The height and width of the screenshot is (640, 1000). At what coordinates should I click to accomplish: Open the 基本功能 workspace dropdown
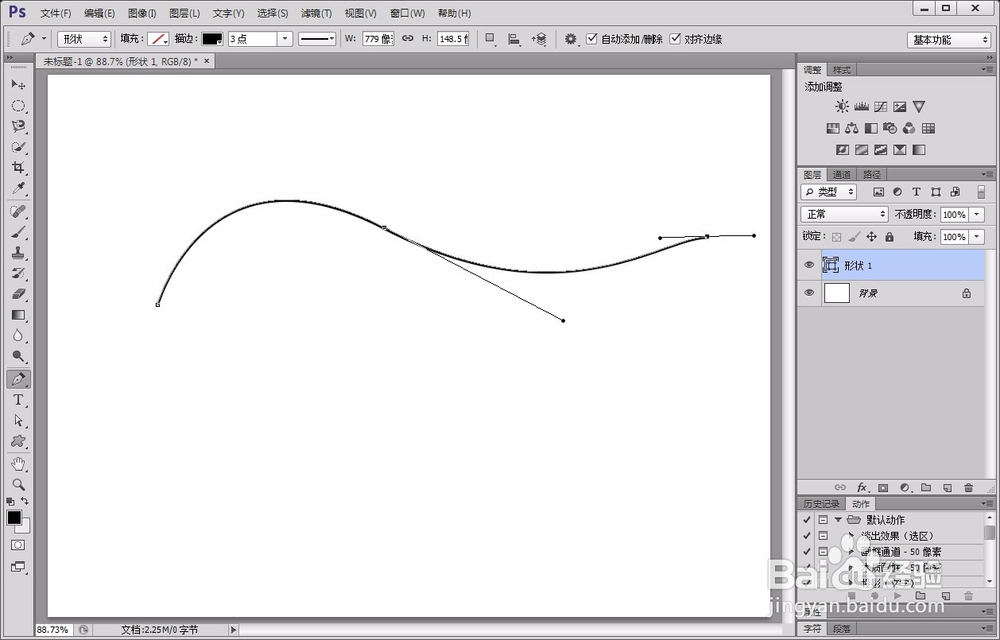948,40
